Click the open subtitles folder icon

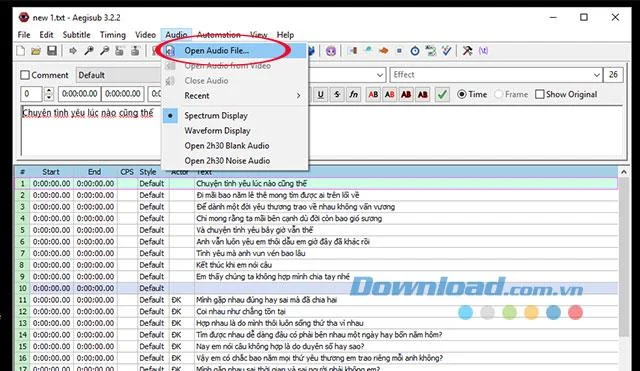click(36, 51)
